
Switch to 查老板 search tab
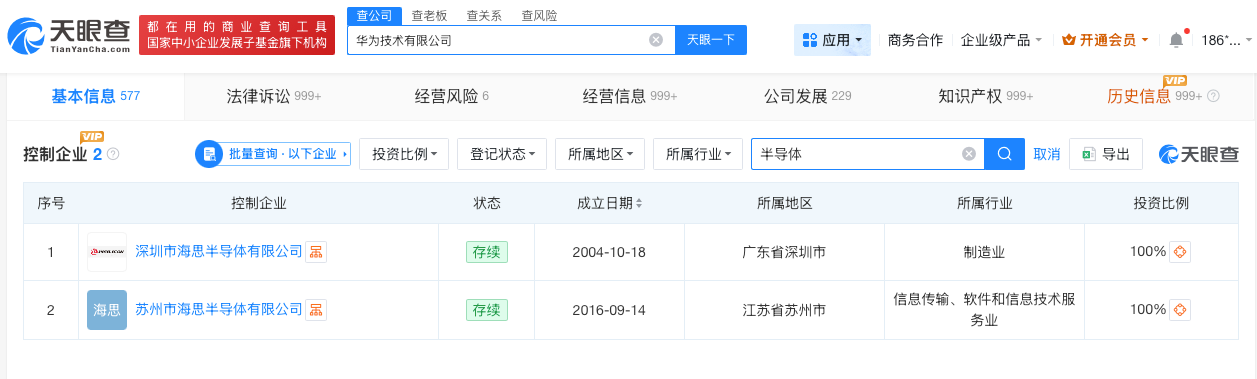430,15
